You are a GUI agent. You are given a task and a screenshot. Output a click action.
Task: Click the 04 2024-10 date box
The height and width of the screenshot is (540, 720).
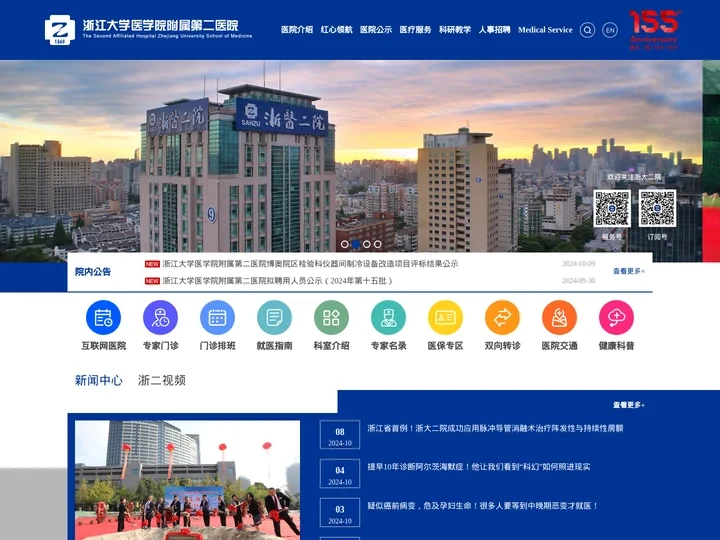(x=340, y=473)
